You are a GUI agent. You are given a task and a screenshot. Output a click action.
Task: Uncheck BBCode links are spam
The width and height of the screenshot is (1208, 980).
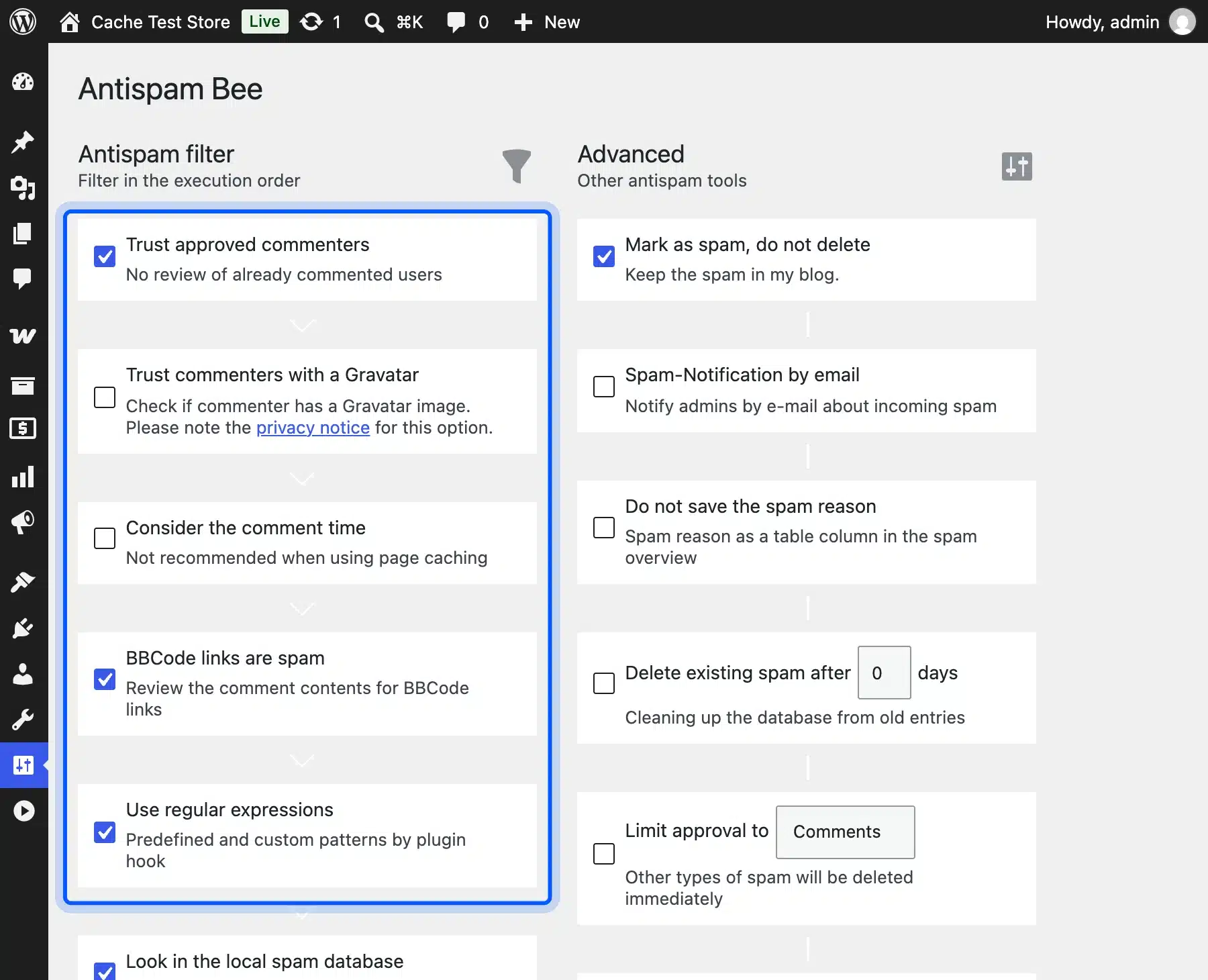(x=105, y=679)
